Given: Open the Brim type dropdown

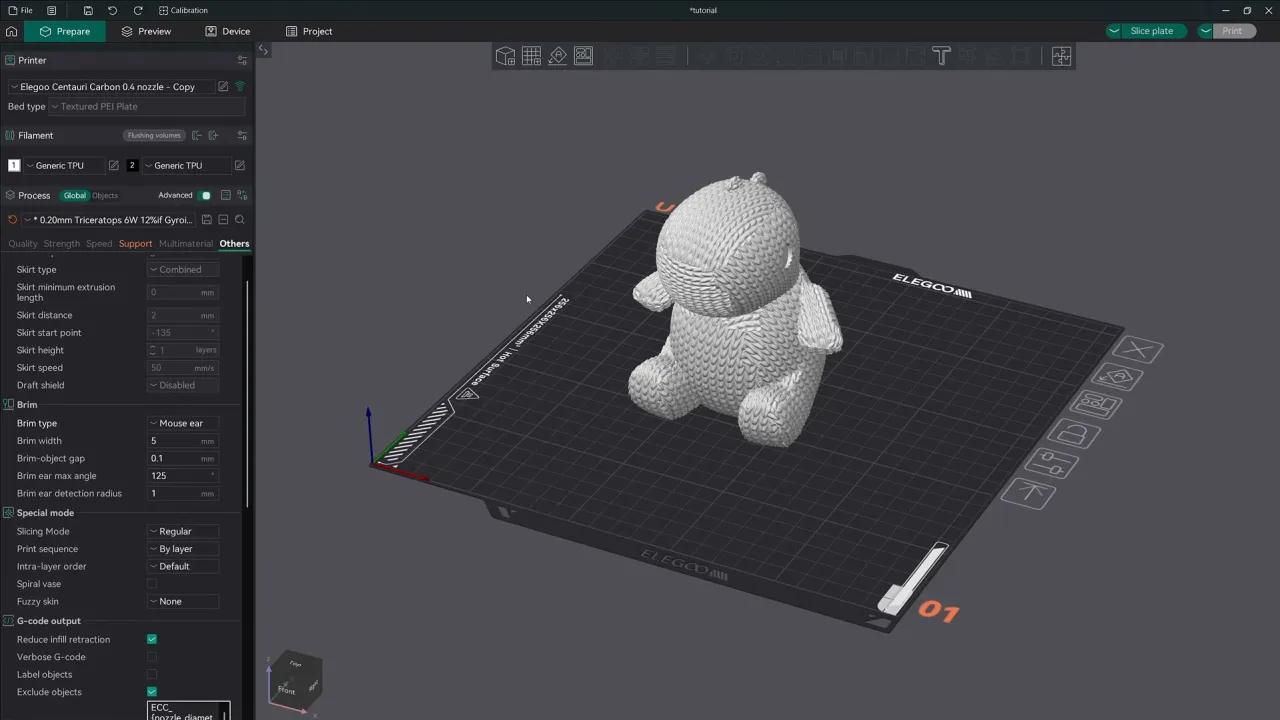Looking at the screenshot, I should pos(183,423).
